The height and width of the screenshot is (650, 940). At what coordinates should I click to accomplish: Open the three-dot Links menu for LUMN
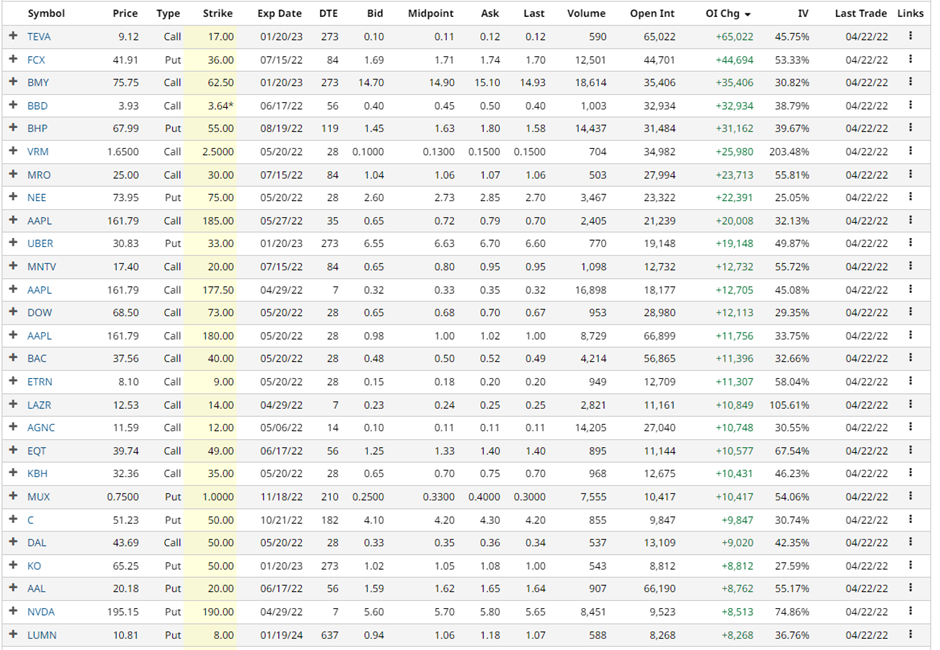click(x=910, y=634)
